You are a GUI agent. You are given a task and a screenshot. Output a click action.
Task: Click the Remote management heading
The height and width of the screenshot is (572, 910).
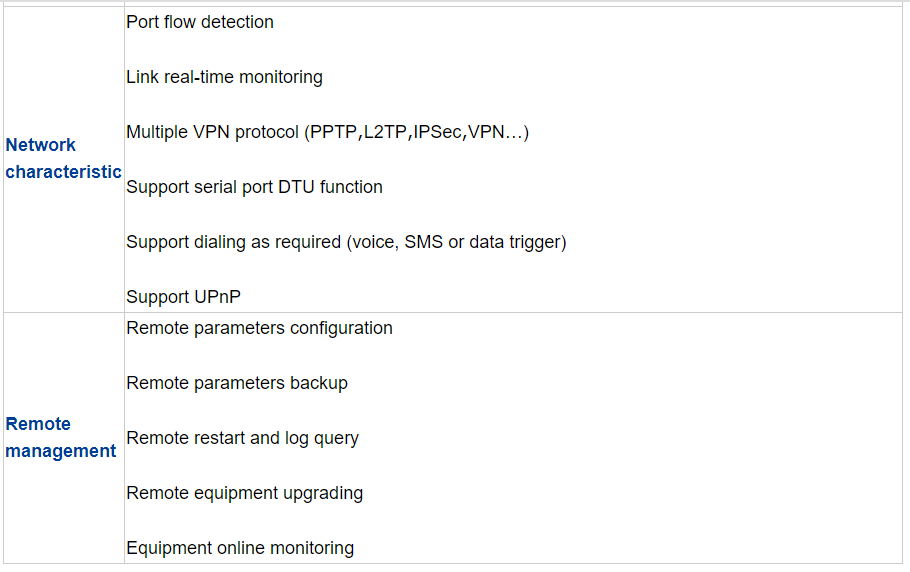click(x=60, y=437)
